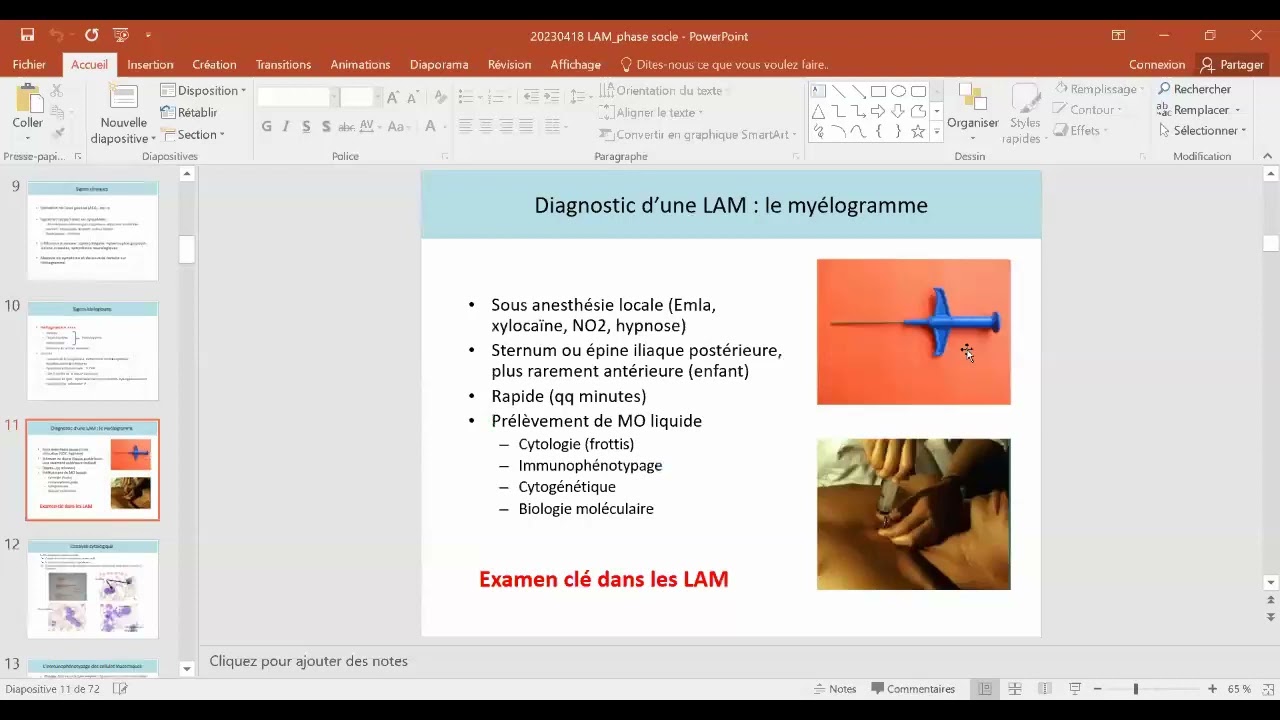Click the Commentaires button in status bar

pos(913,689)
